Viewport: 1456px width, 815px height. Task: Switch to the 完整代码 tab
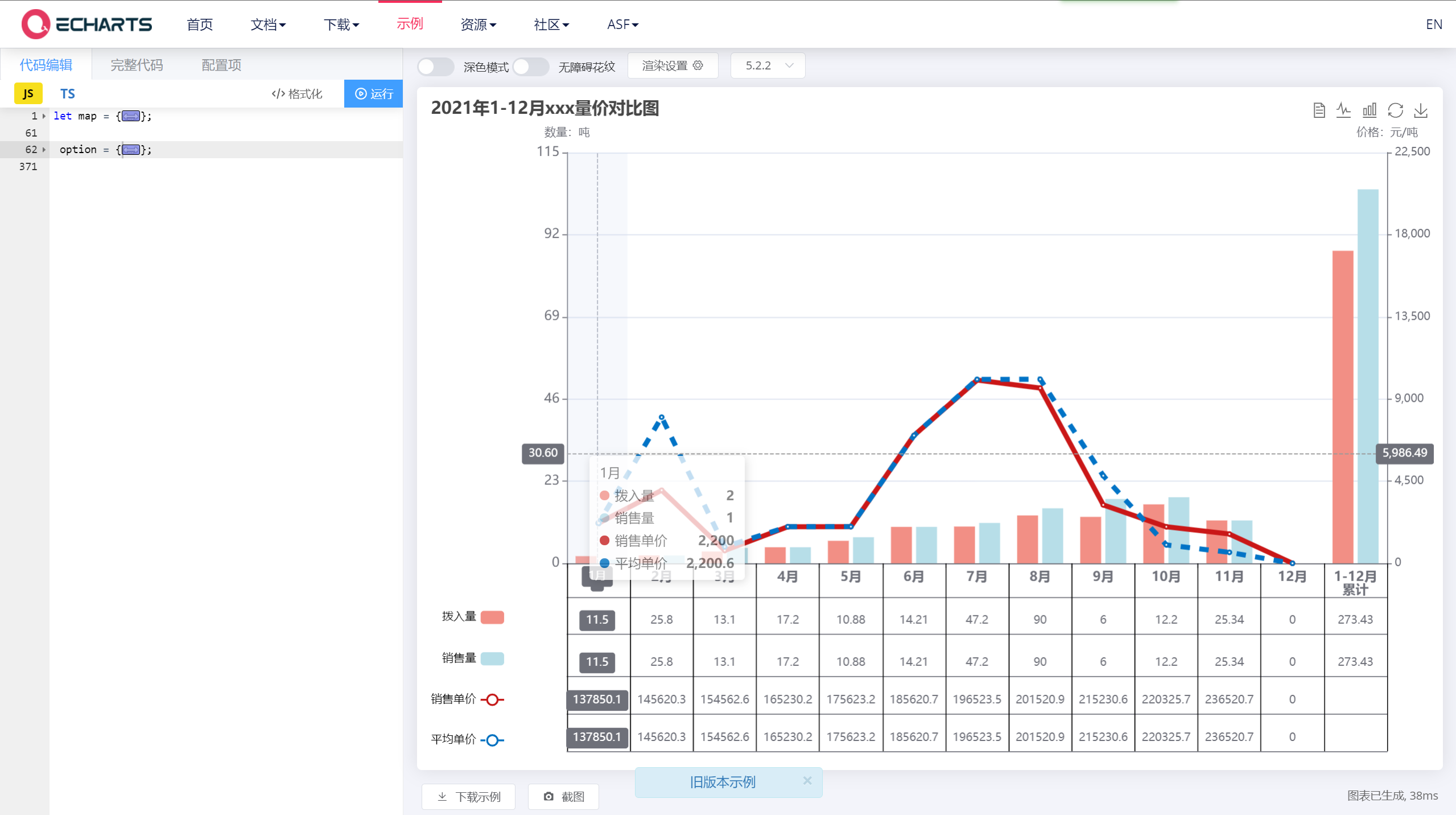click(137, 64)
